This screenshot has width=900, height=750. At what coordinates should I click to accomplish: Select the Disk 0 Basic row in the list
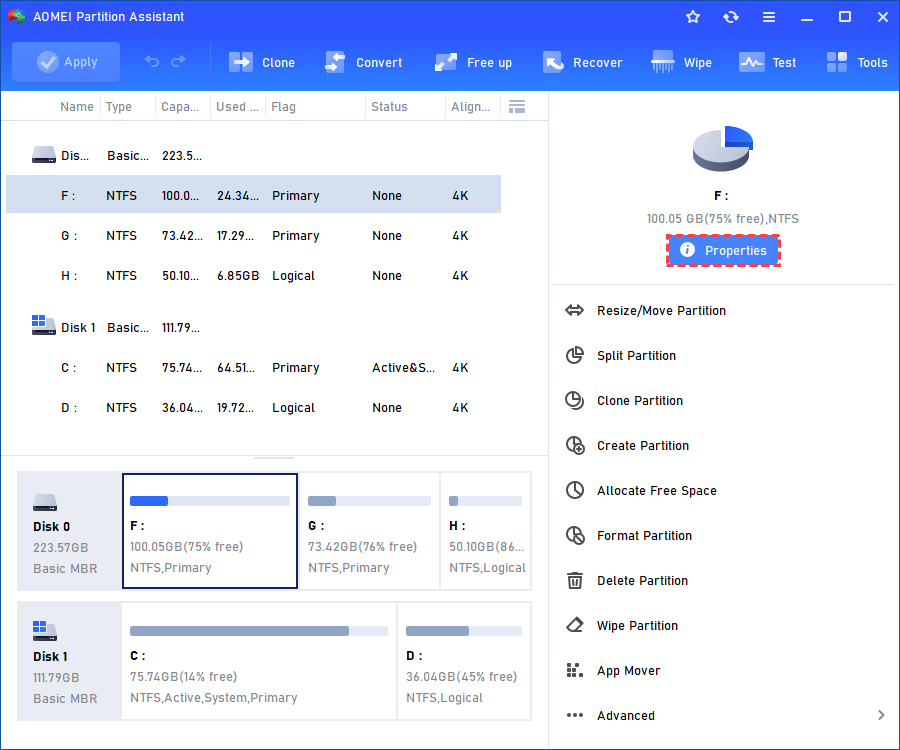click(253, 156)
